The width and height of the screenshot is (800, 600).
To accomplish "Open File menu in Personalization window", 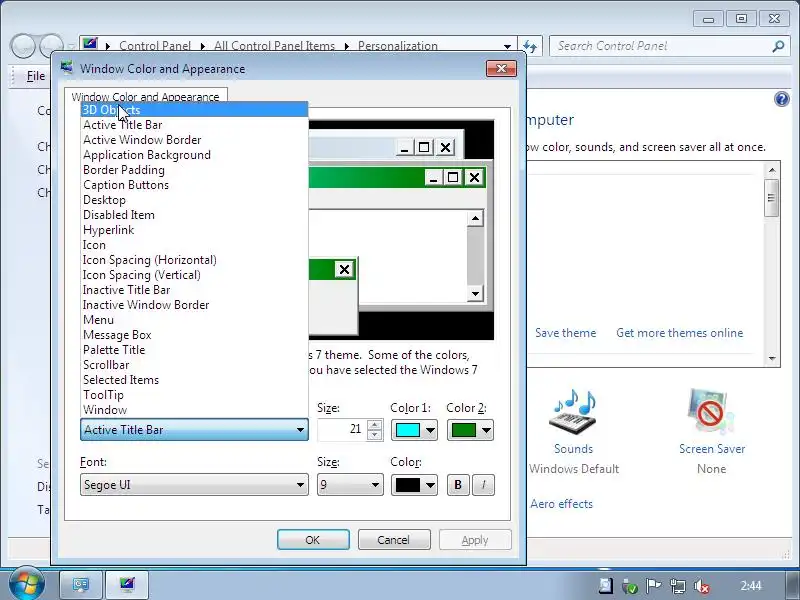I will click(x=35, y=76).
